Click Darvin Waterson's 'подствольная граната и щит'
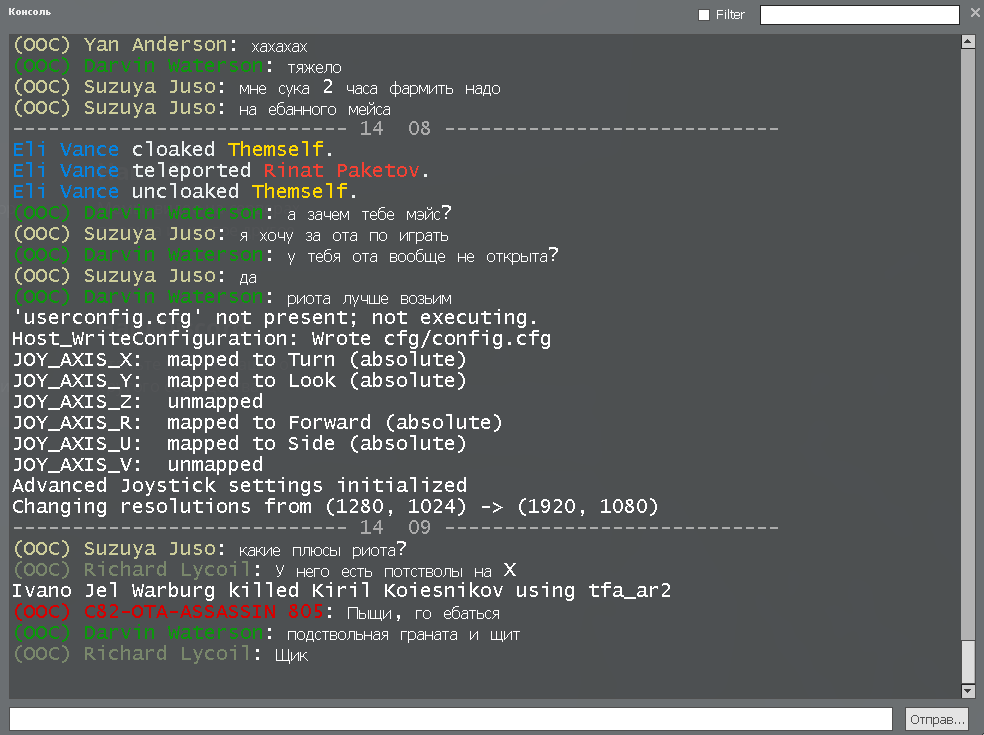Viewport: 984px width, 735px height. [x=267, y=633]
